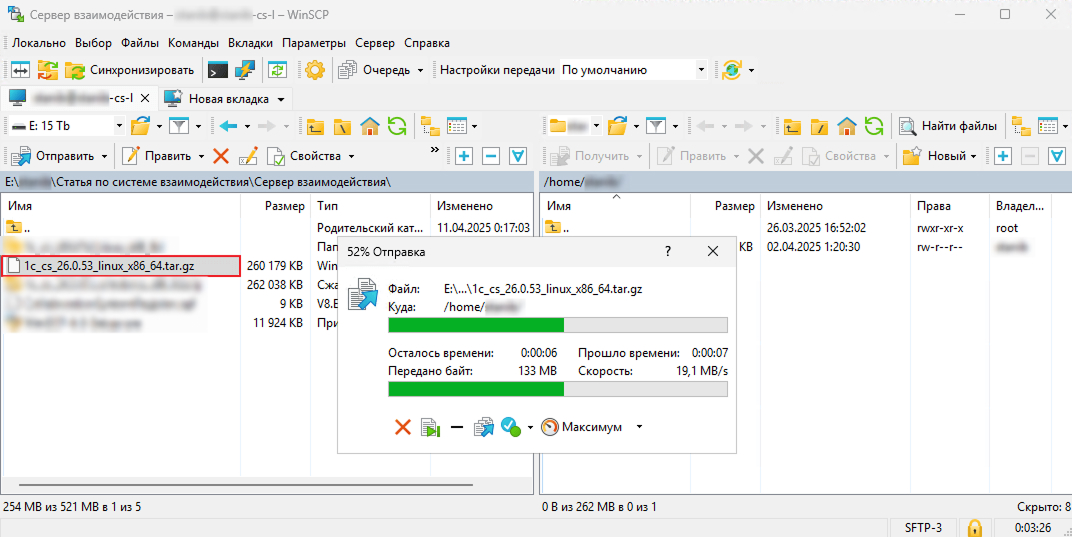The image size is (1072, 537).
Task: Go back in local panel with blue arrow
Action: 230,126
